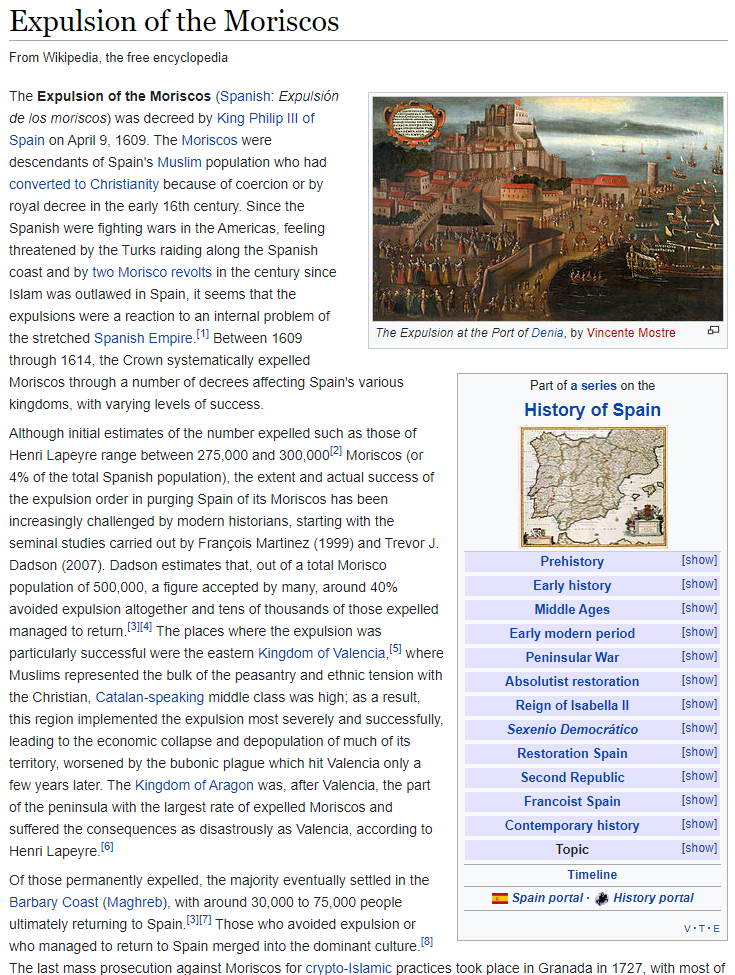
Task: Show the Francoist Spain section
Action: coord(700,800)
